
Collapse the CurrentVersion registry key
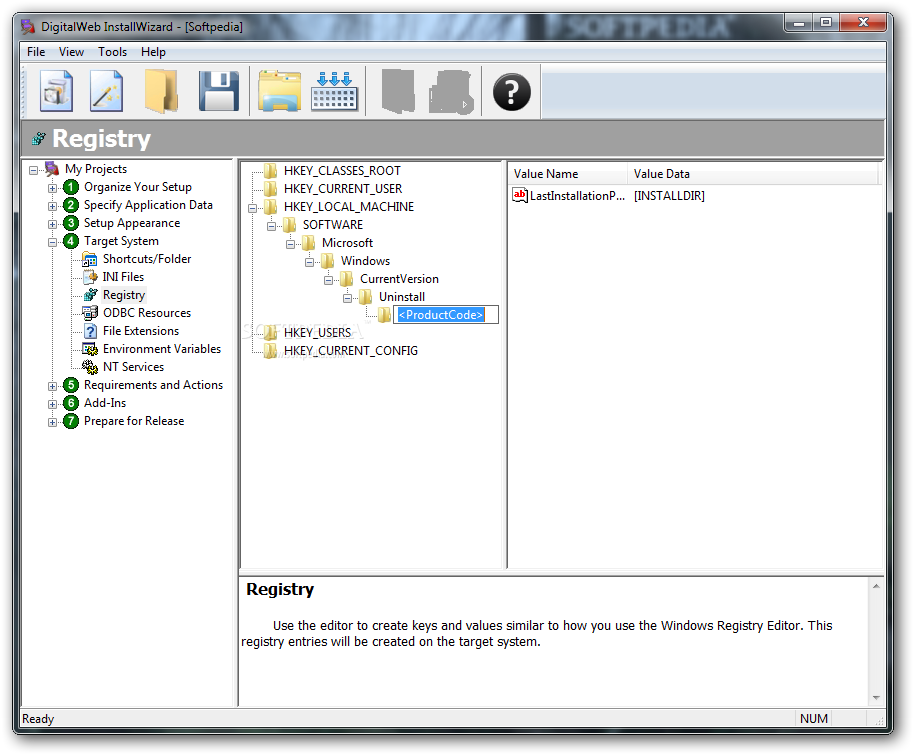coord(329,280)
